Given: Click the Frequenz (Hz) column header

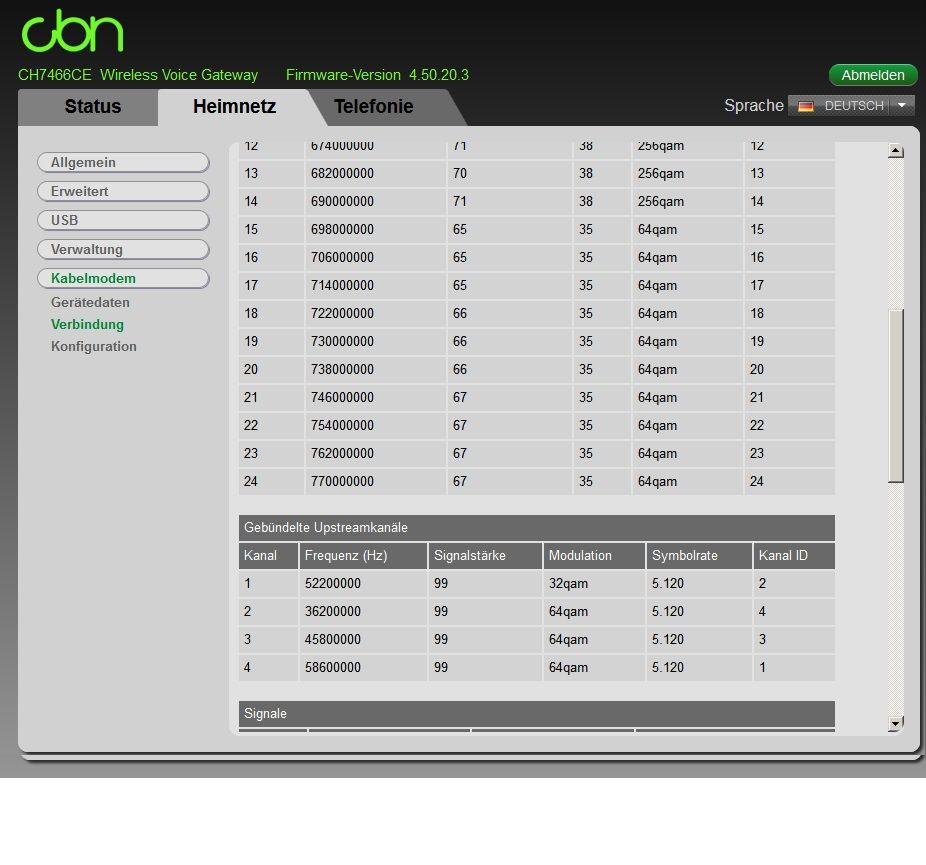Looking at the screenshot, I should point(363,556).
